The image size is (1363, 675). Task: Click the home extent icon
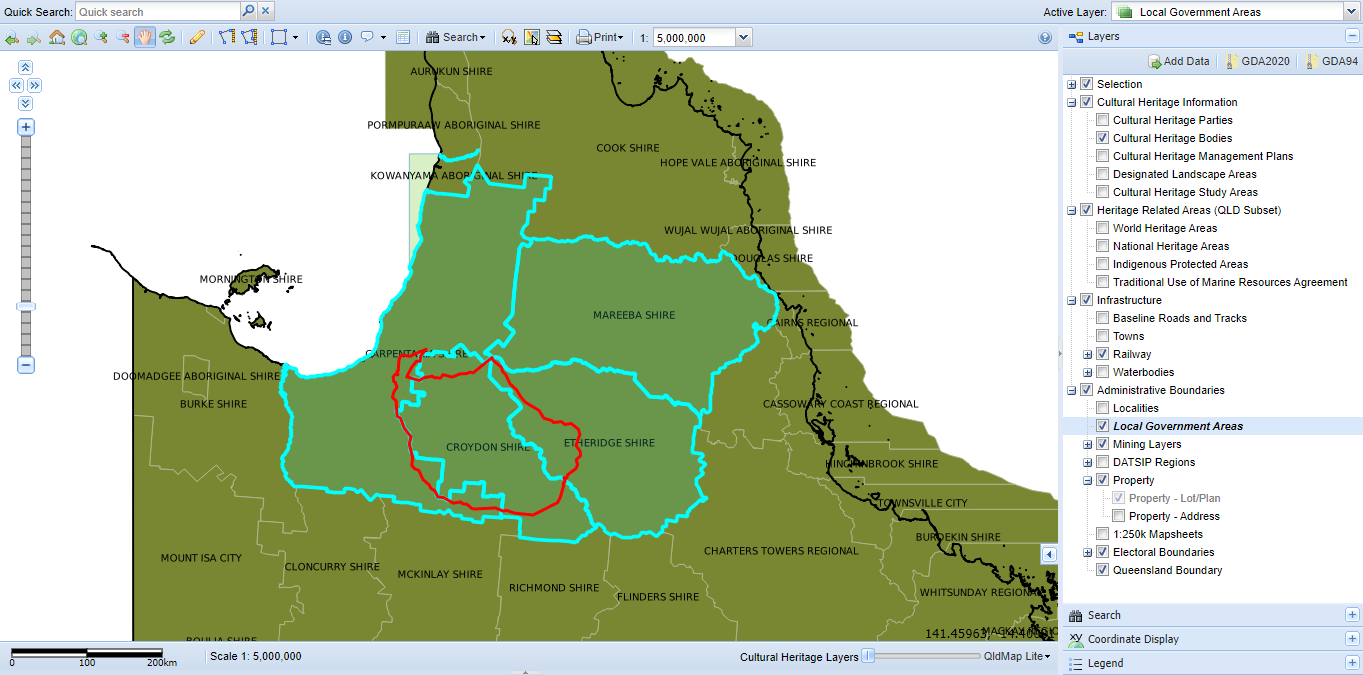pos(56,37)
